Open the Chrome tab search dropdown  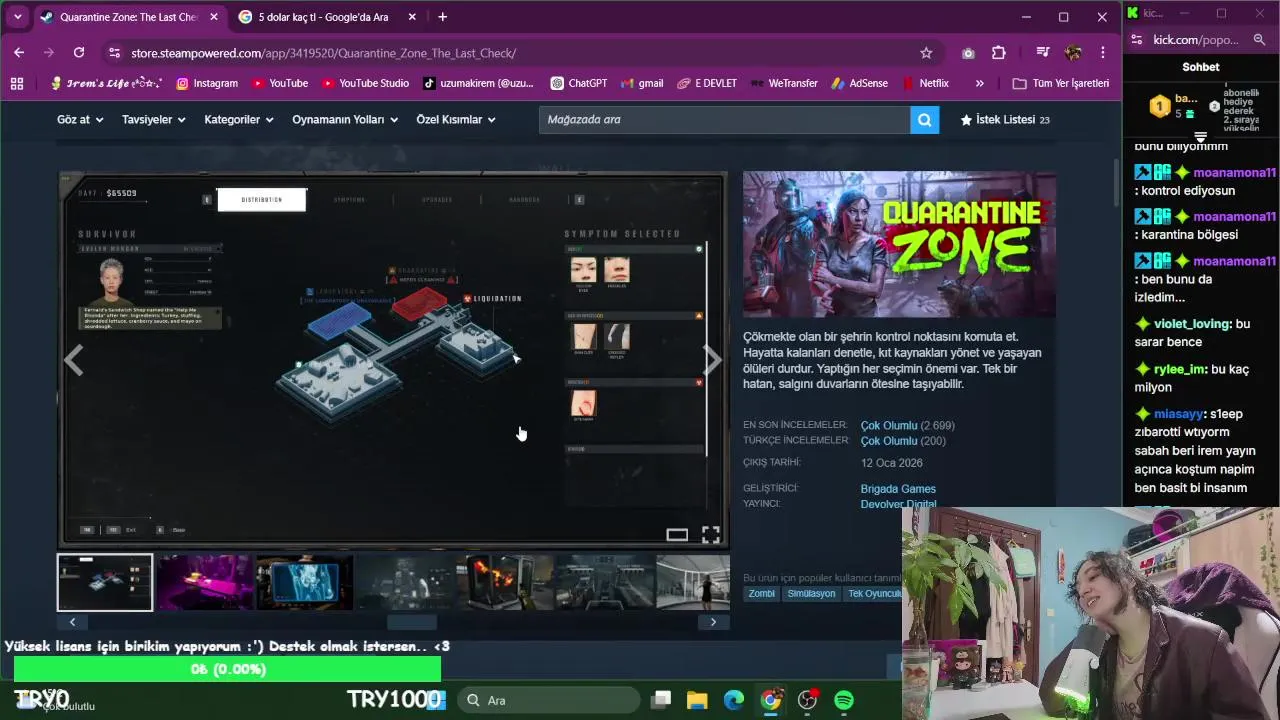click(x=17, y=17)
